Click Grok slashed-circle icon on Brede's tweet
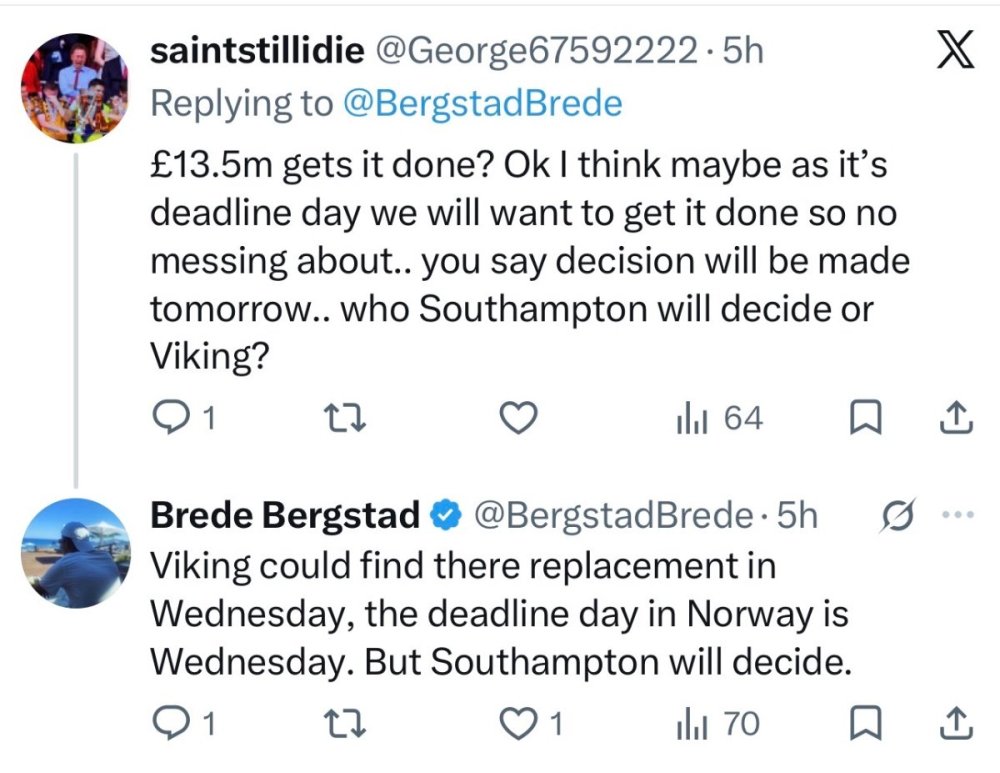This screenshot has height=773, width=1000. (x=898, y=514)
